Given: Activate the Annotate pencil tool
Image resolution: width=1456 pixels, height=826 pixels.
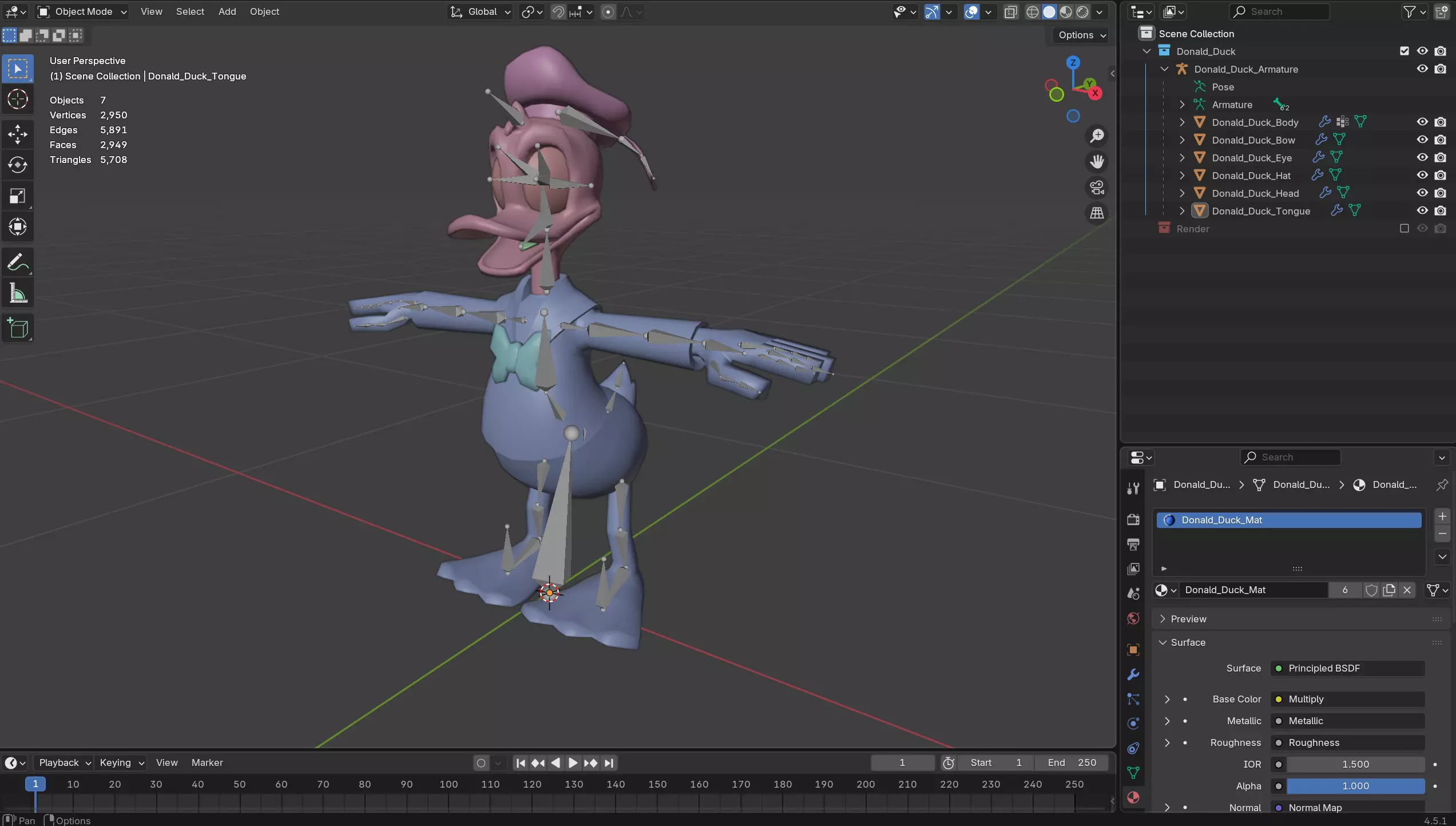Looking at the screenshot, I should click(x=17, y=263).
